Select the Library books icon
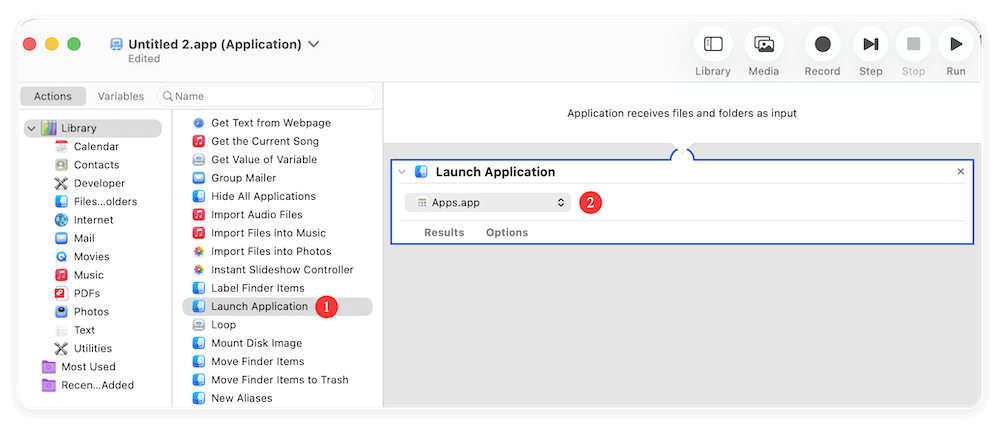The height and width of the screenshot is (426, 1000). point(49,128)
